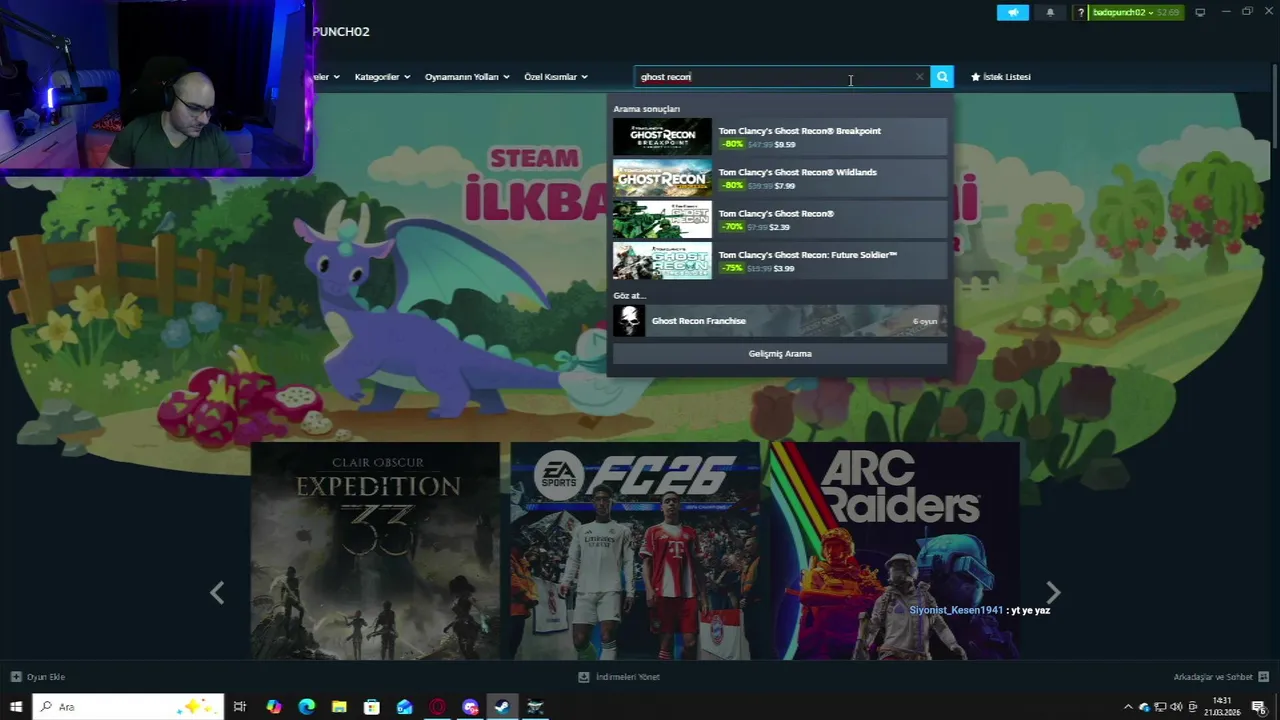Select Ghost Recon: Future Soldier result

click(780, 261)
